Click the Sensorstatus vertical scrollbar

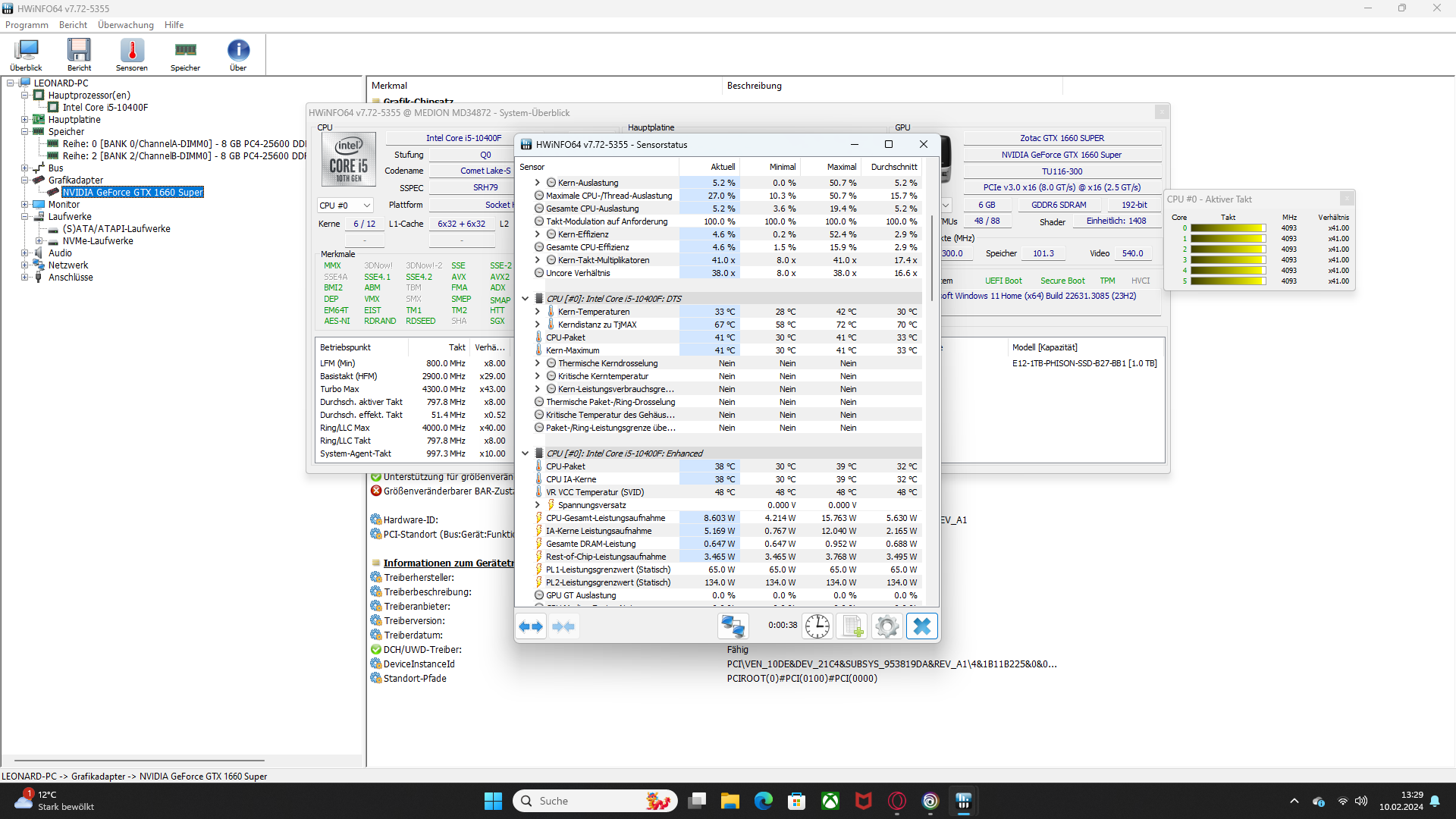coord(932,258)
